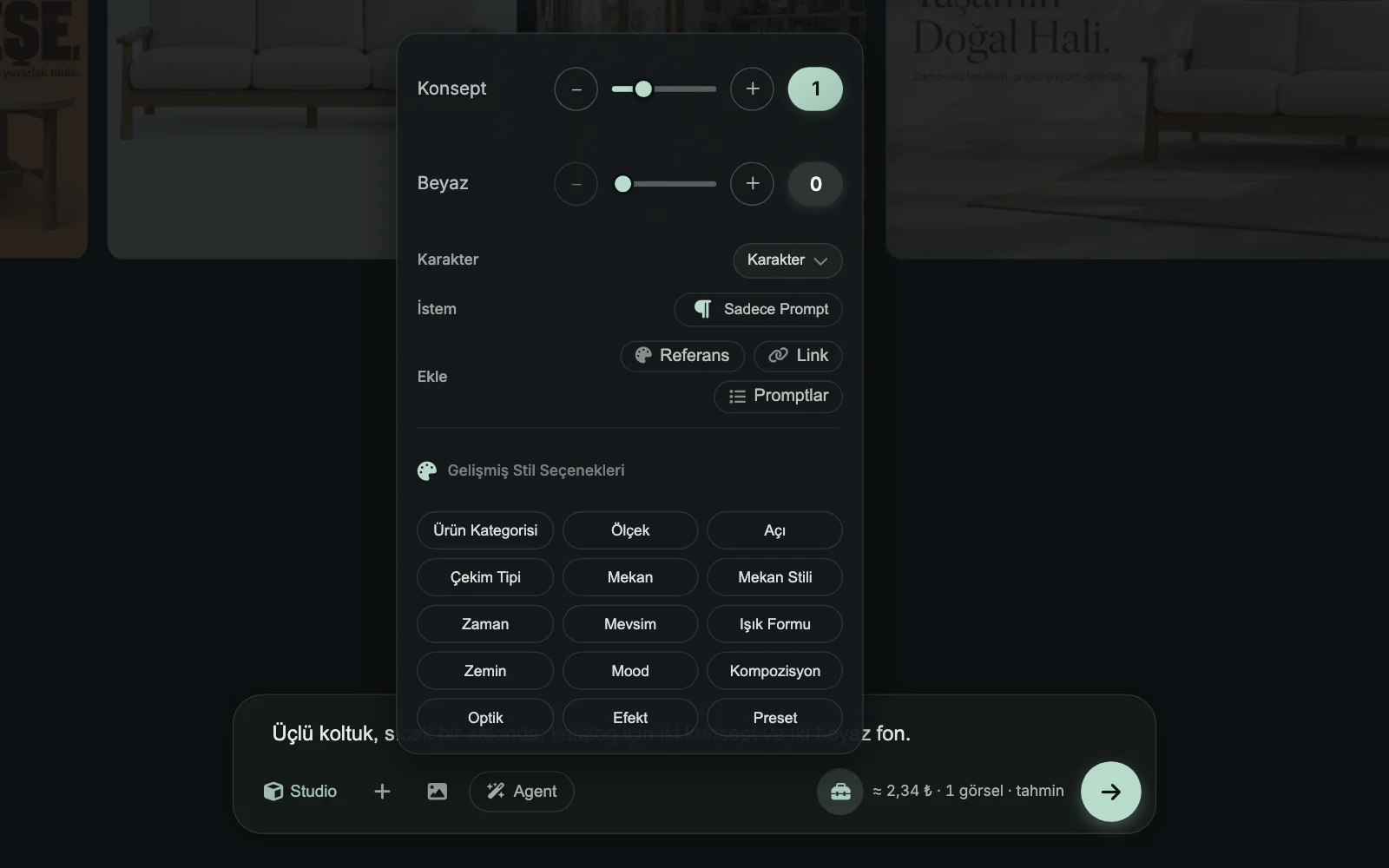This screenshot has height=868, width=1389.
Task: Increase Konsept count with plus button
Action: tap(752, 89)
